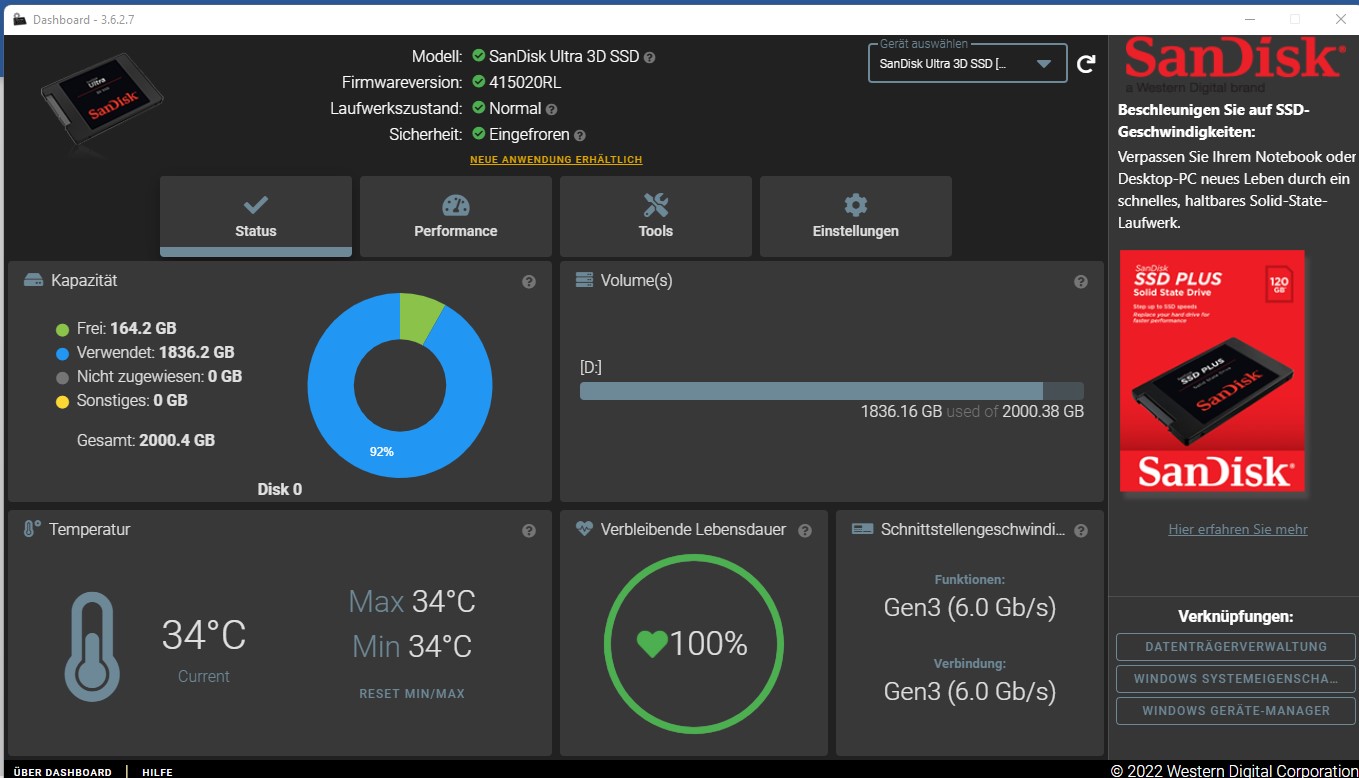This screenshot has height=778, width=1359.
Task: Click the heart life remaining icon
Action: [652, 644]
